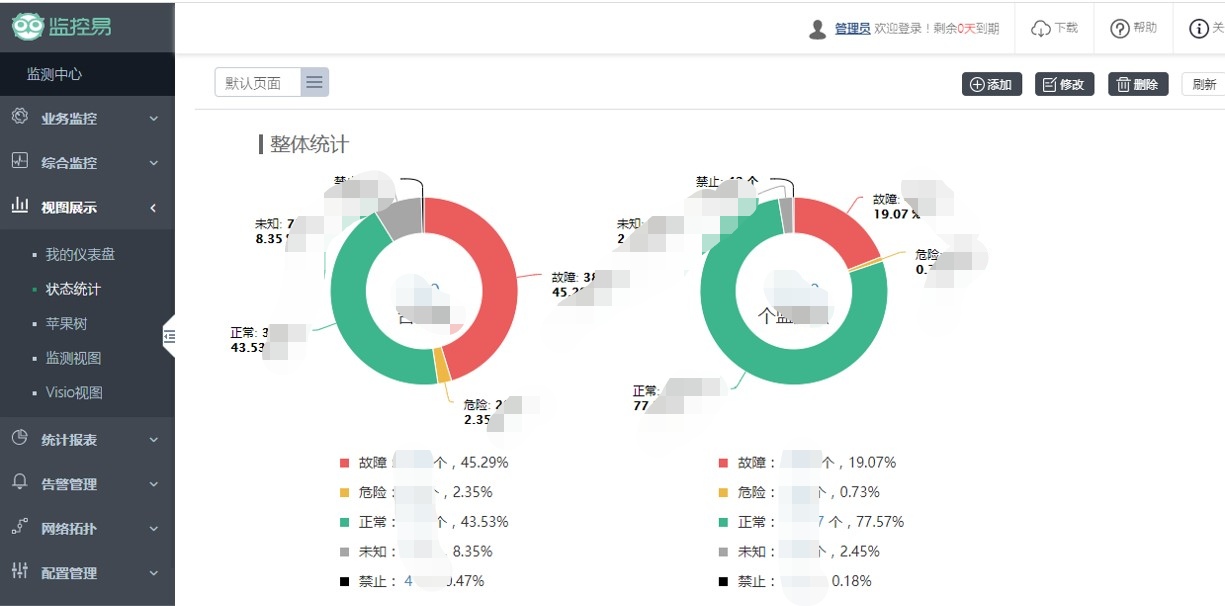Click the info icon at top right
The height and width of the screenshot is (606, 1225).
[x=1198, y=28]
